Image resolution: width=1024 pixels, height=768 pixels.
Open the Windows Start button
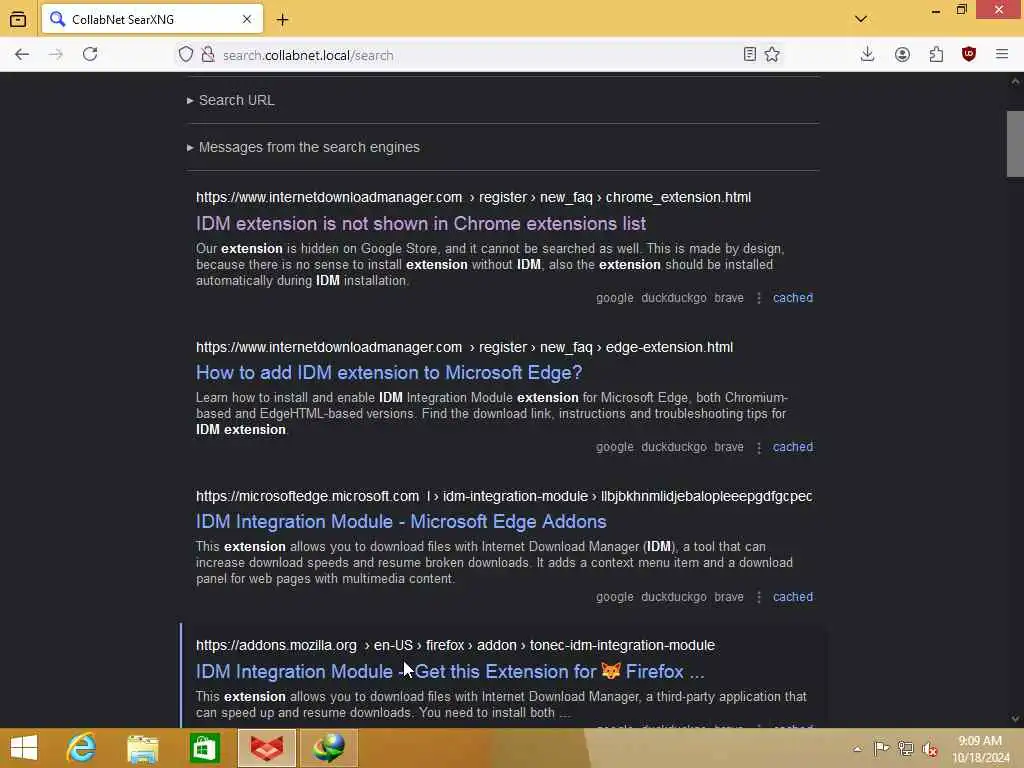coord(24,748)
